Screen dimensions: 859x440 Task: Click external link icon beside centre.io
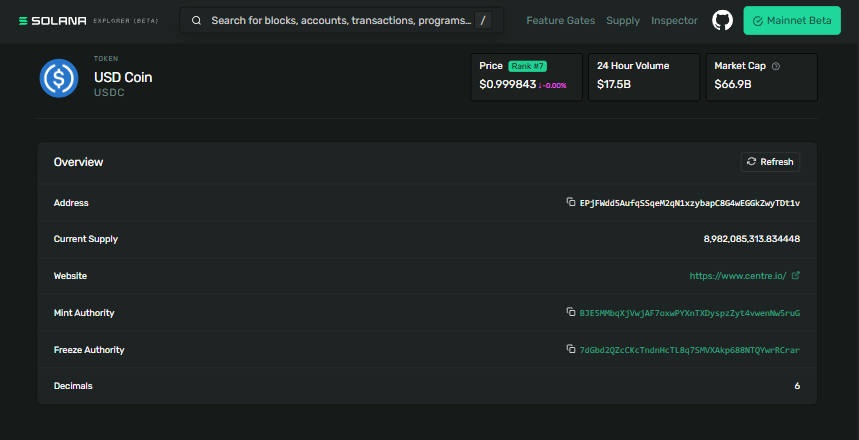point(796,276)
